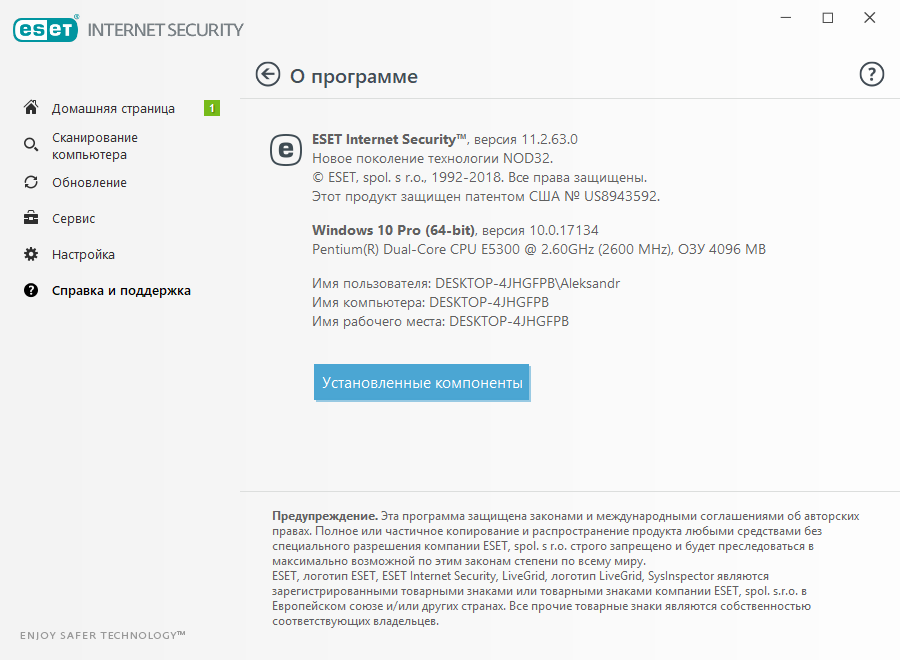900x660 pixels.
Task: Minimize the ESET window
Action: pyautogui.click(x=786, y=18)
